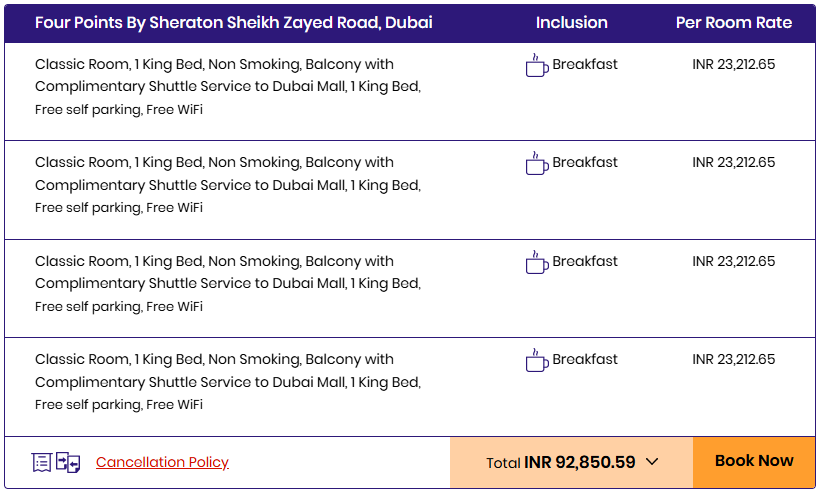Click the Inclusion column header
Viewport: 820px width, 492px height.
point(572,22)
